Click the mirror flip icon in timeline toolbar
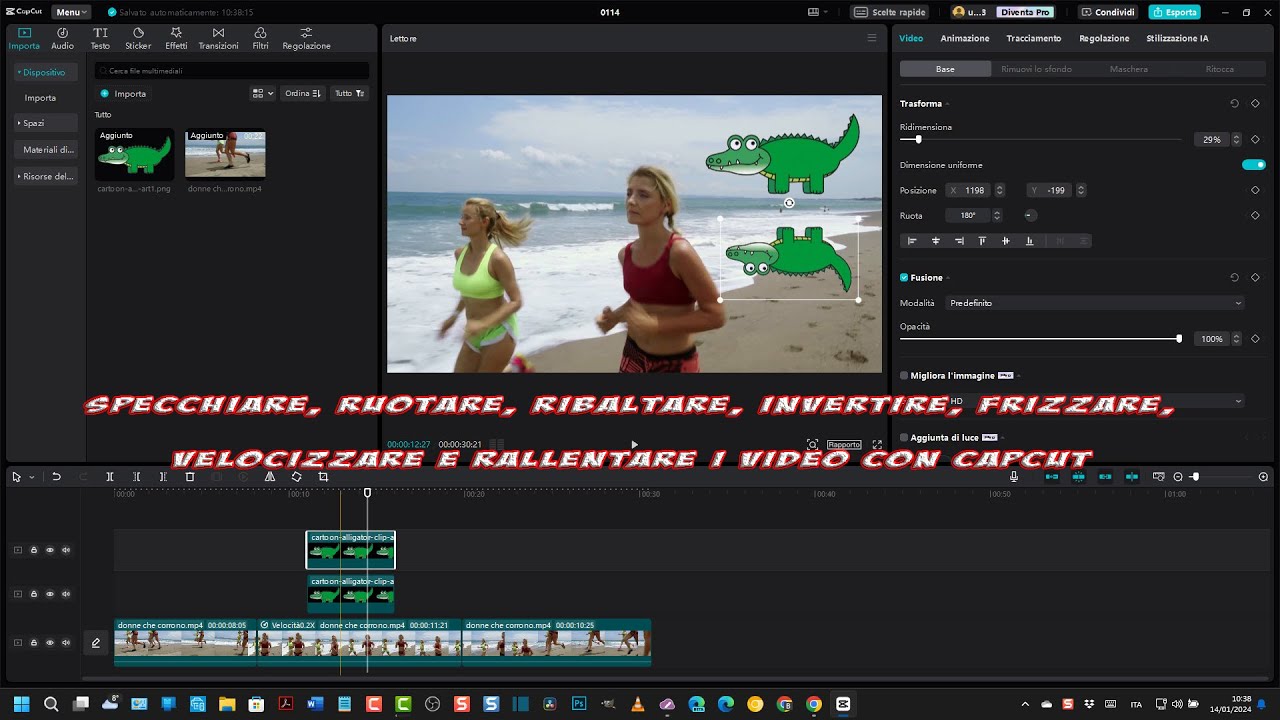The width and height of the screenshot is (1280, 720). point(270,477)
